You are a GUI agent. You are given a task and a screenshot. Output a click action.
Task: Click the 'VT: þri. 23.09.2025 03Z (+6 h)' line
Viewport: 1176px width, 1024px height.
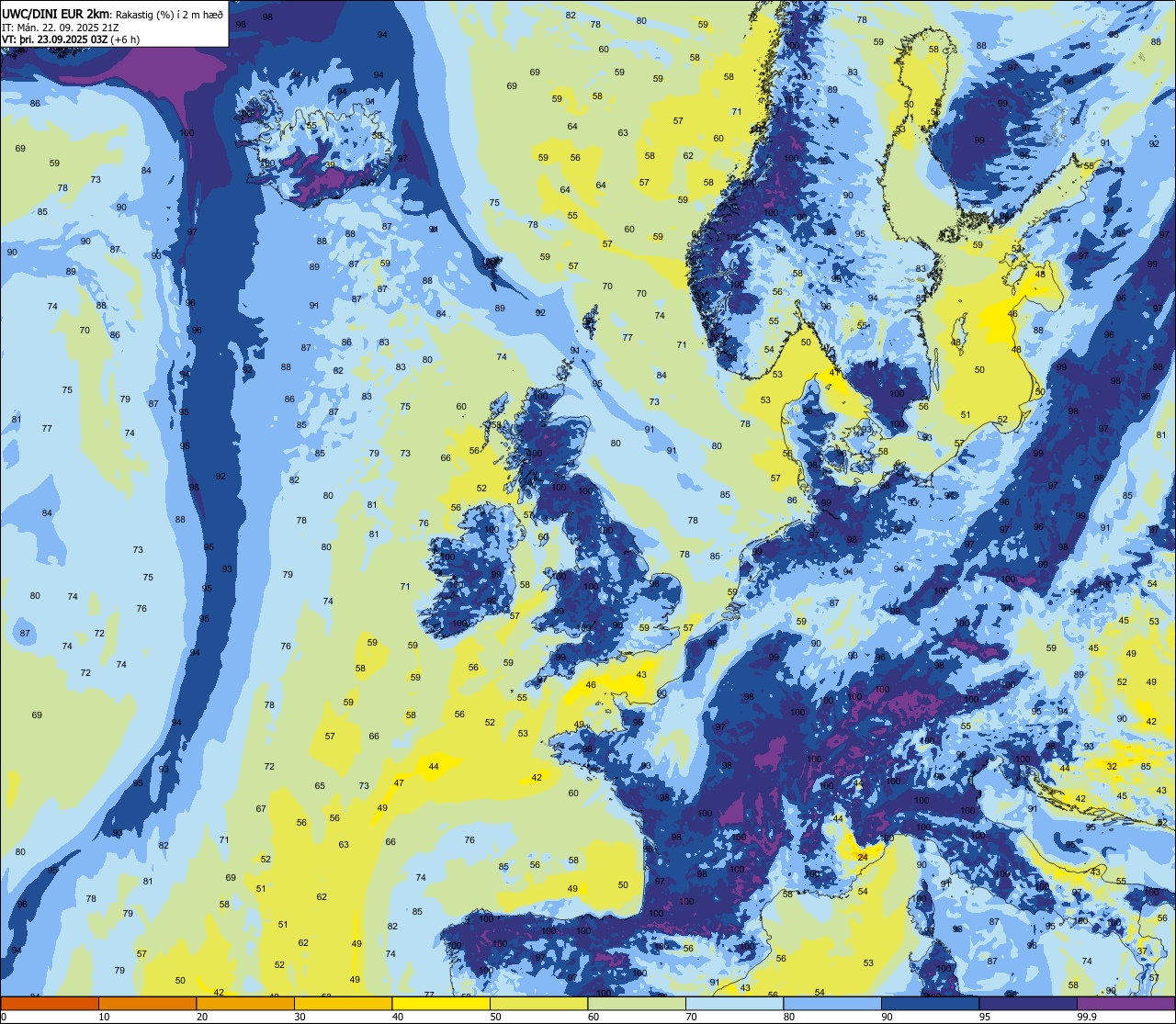pyautogui.click(x=71, y=39)
